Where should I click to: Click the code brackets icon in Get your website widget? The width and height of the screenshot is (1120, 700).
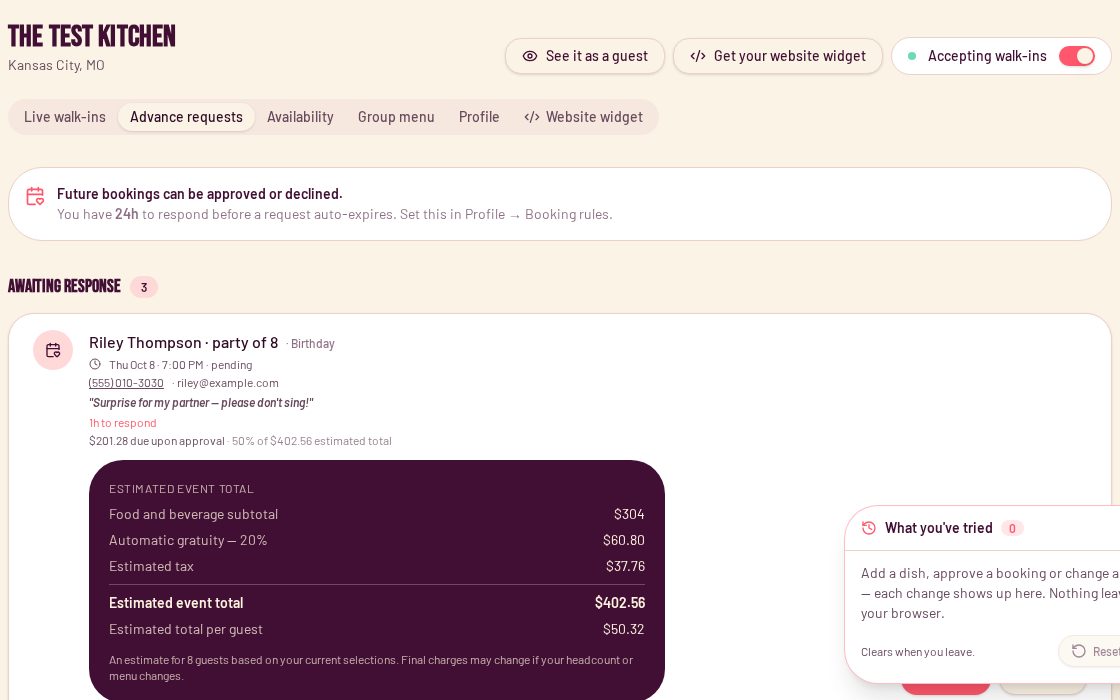pos(698,56)
